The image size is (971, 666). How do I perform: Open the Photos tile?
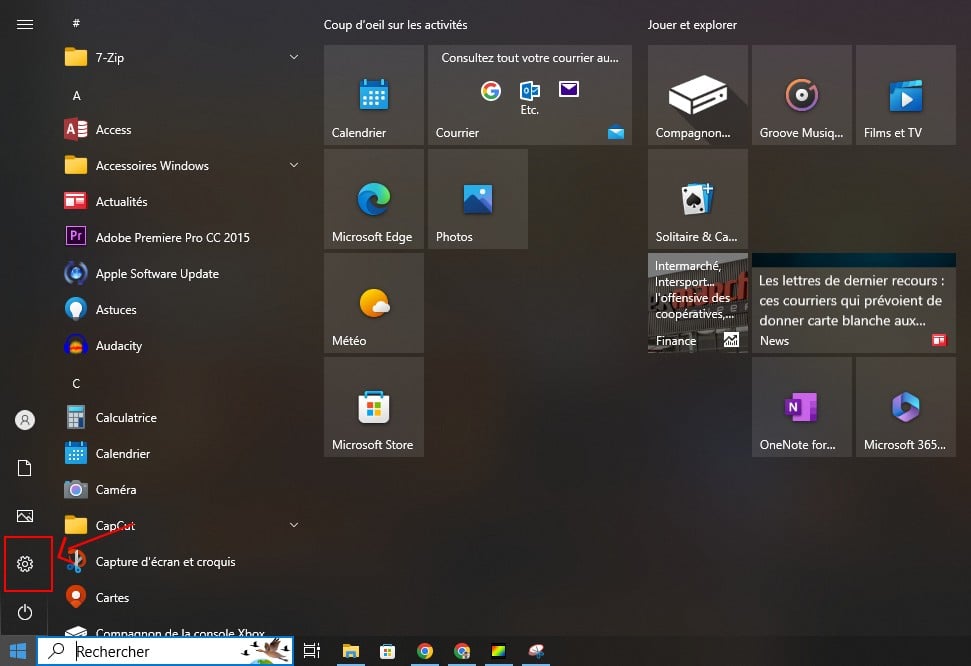(x=478, y=199)
